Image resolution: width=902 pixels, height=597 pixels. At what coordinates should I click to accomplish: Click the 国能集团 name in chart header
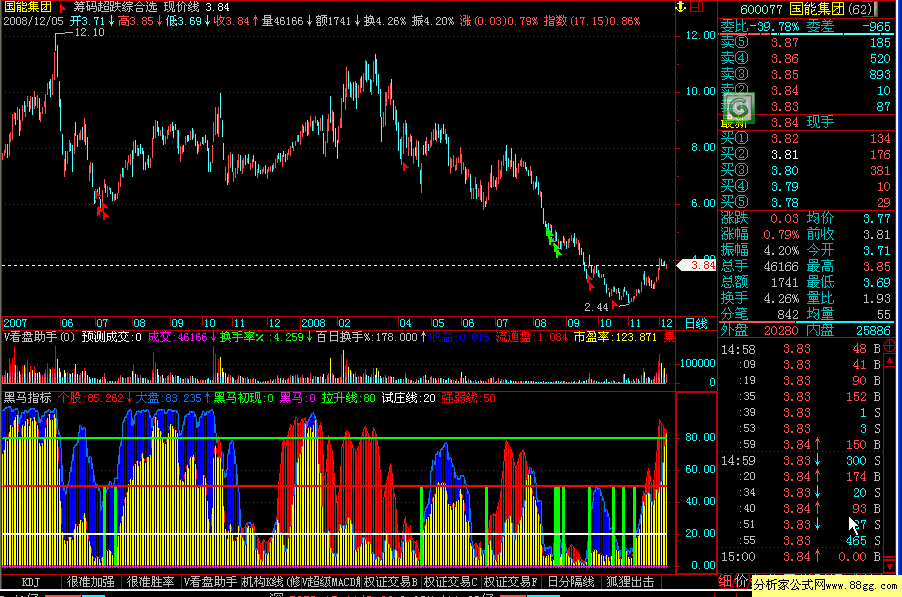28,7
